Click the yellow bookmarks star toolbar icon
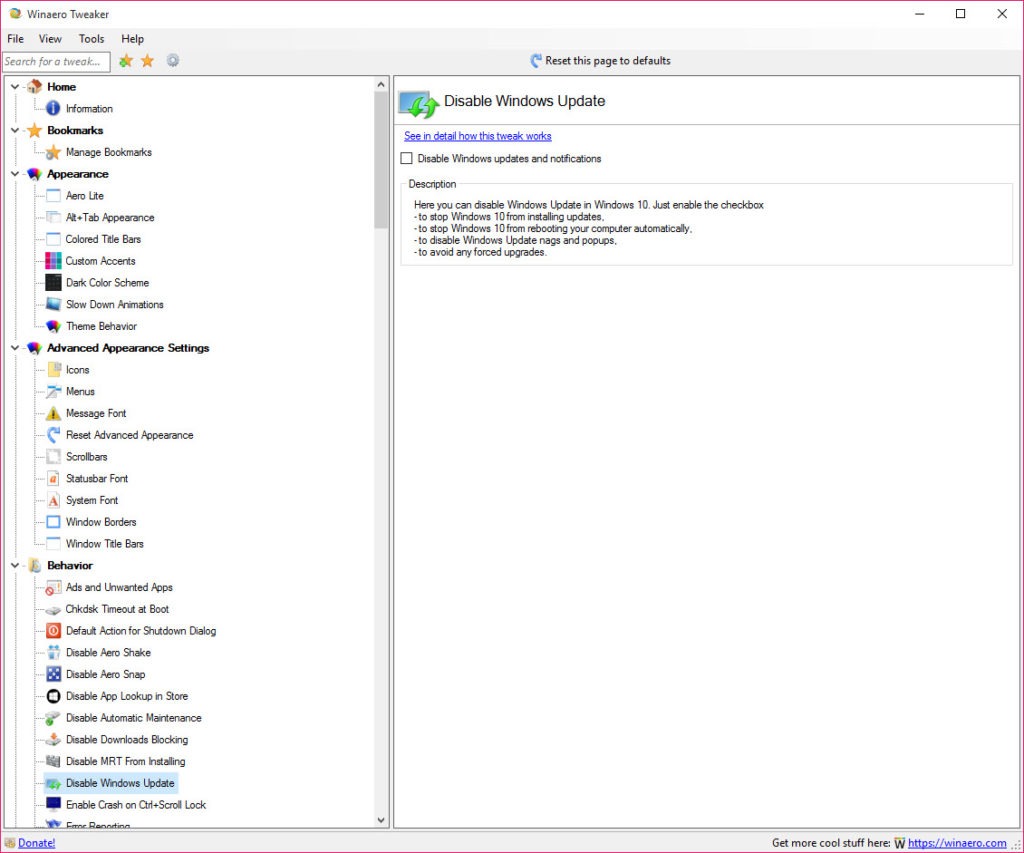The height and width of the screenshot is (853, 1024). tap(148, 61)
